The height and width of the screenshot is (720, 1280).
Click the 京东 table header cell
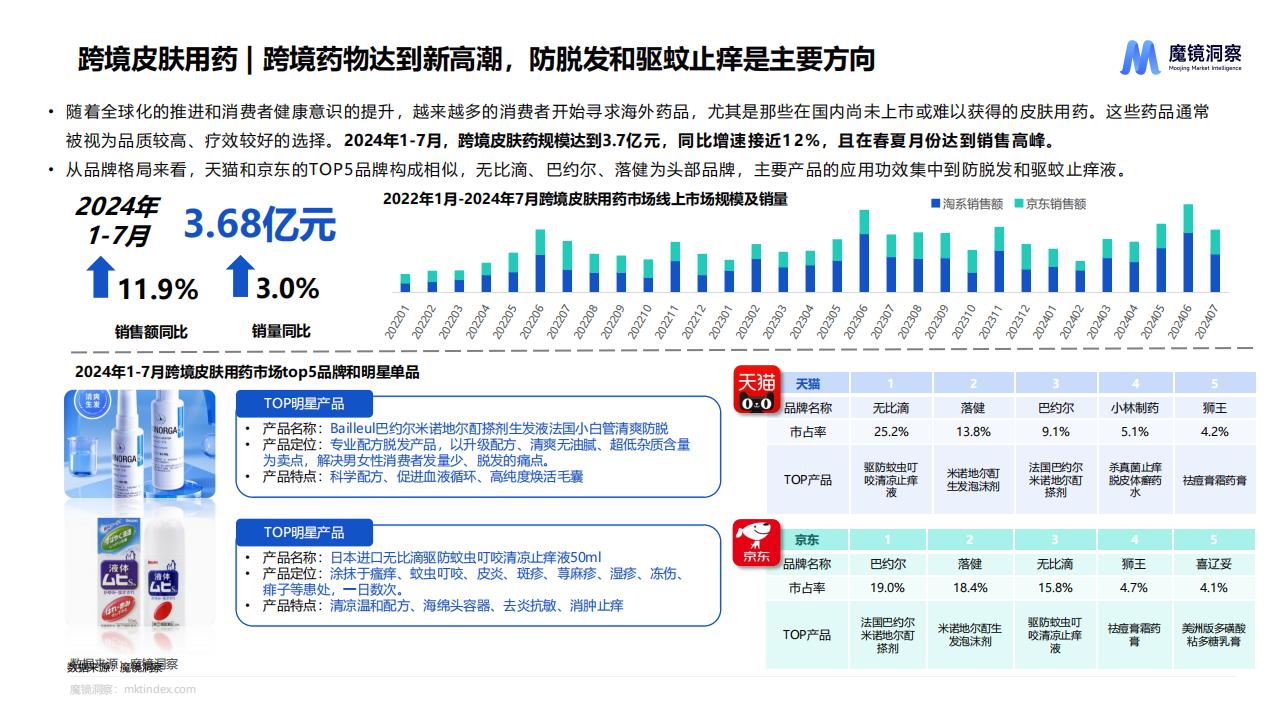808,538
